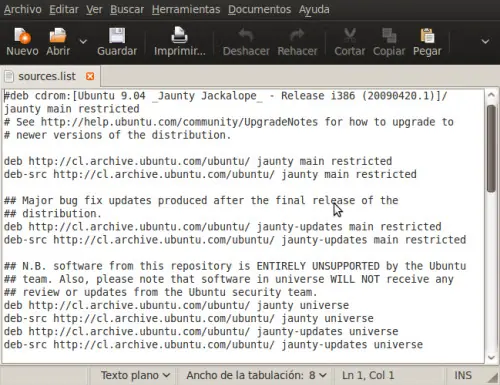Close the sources.list tab

click(x=90, y=76)
